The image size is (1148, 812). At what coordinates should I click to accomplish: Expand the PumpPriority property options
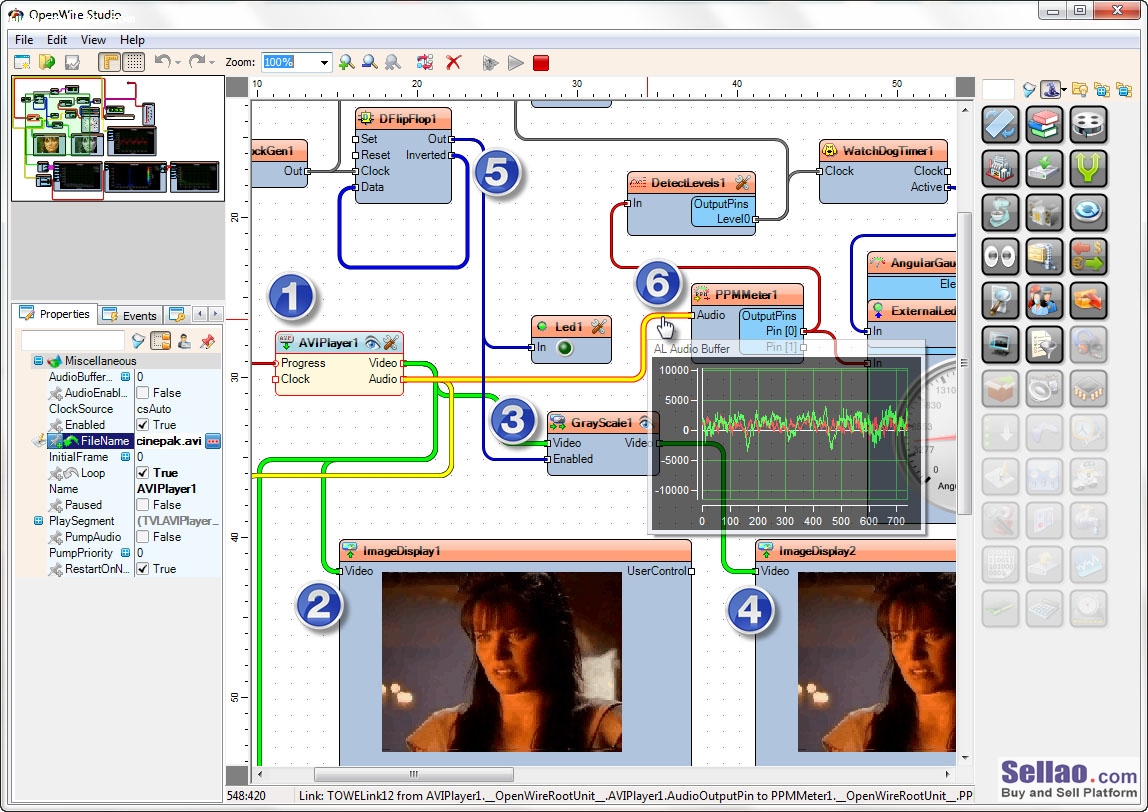(125, 553)
